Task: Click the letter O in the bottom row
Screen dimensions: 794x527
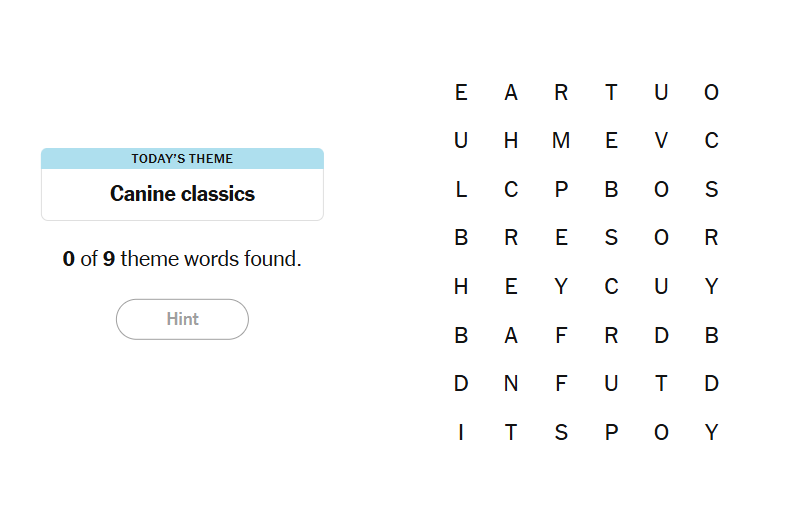Action: (x=661, y=433)
